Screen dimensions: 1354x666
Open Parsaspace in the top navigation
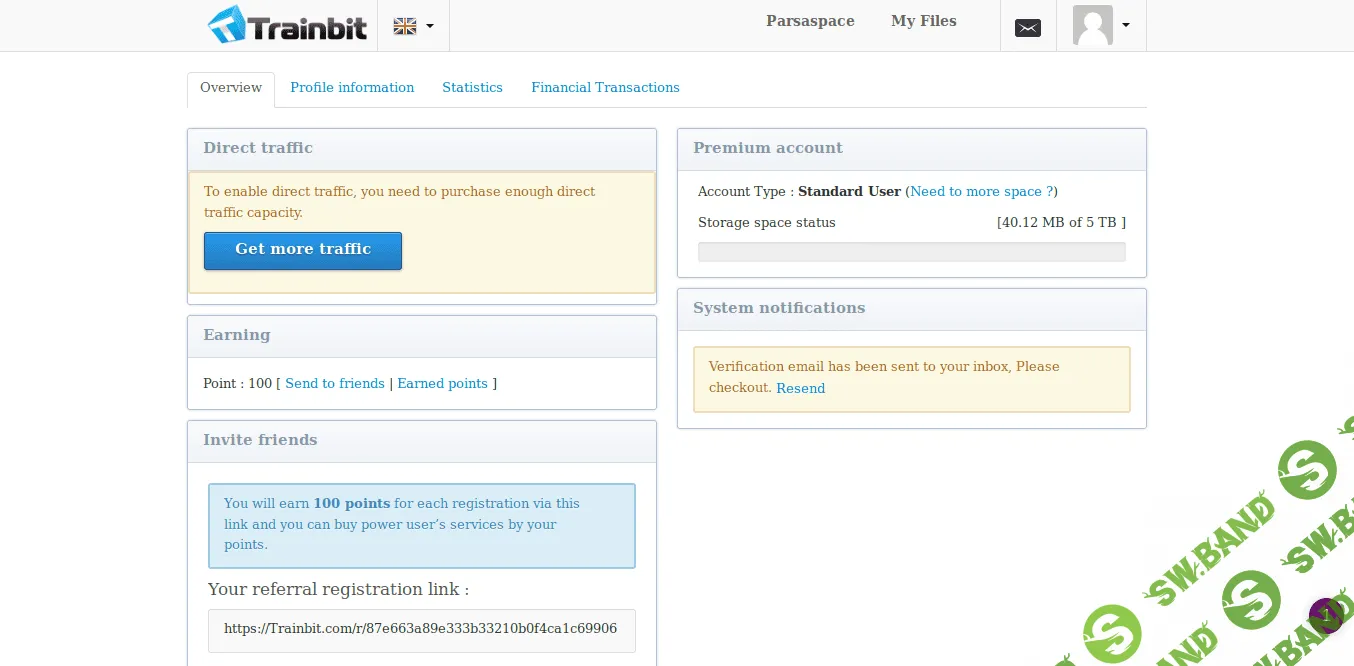click(810, 21)
